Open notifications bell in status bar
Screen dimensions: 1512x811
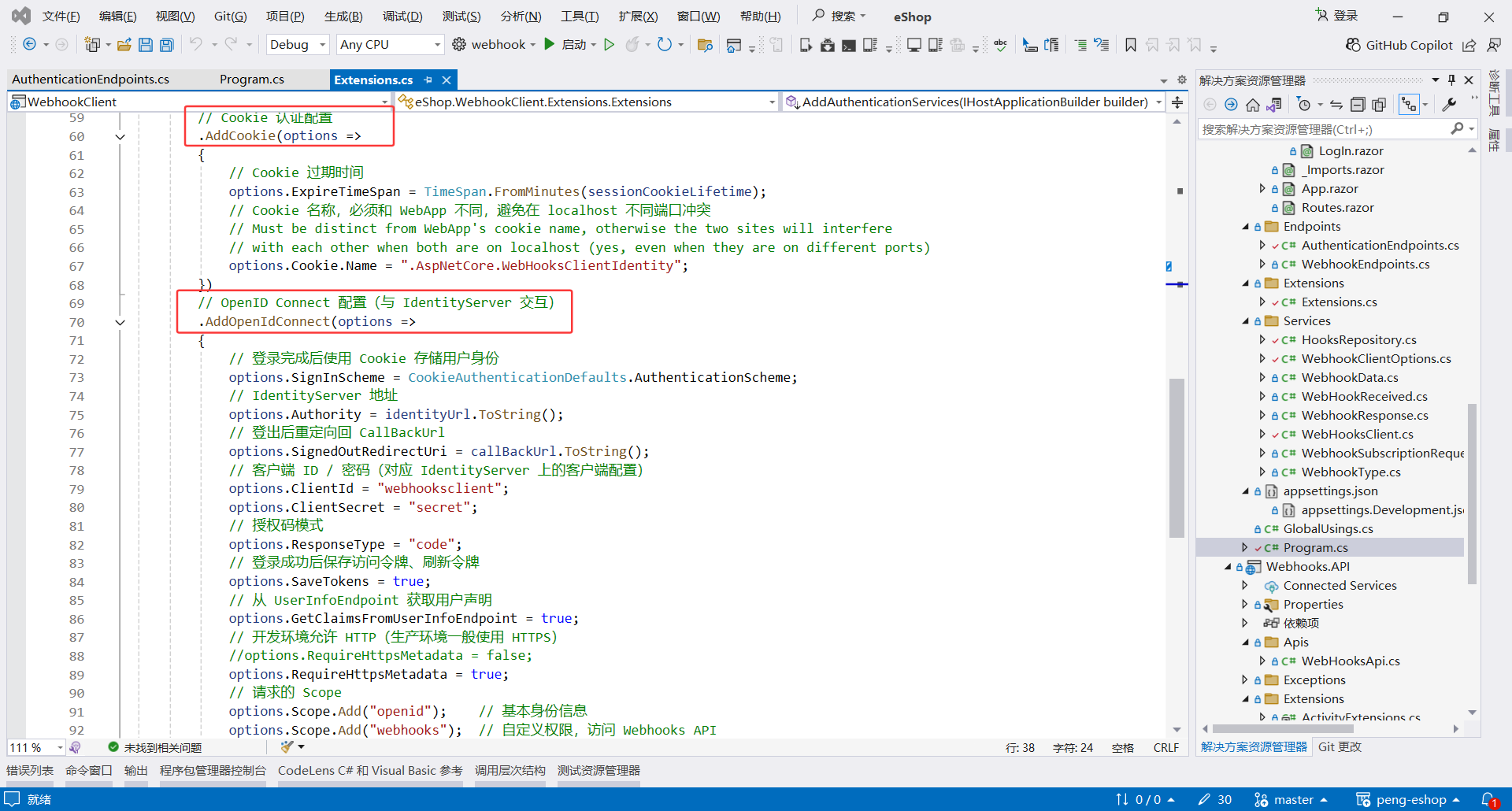pos(1489,799)
